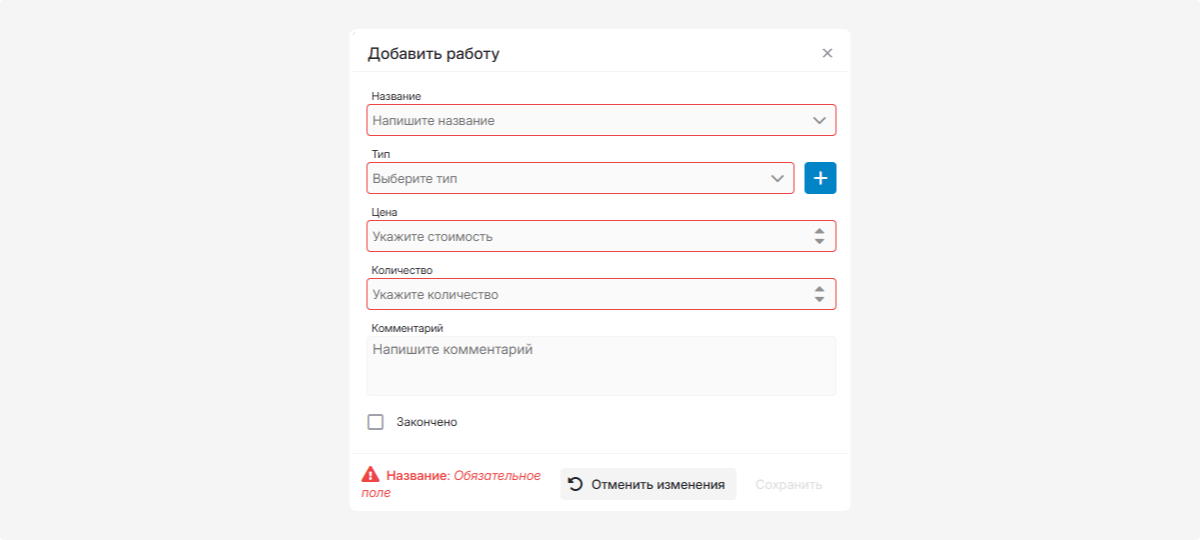Increase Цена with the up arrow
This screenshot has height=540, width=1200.
(x=819, y=231)
